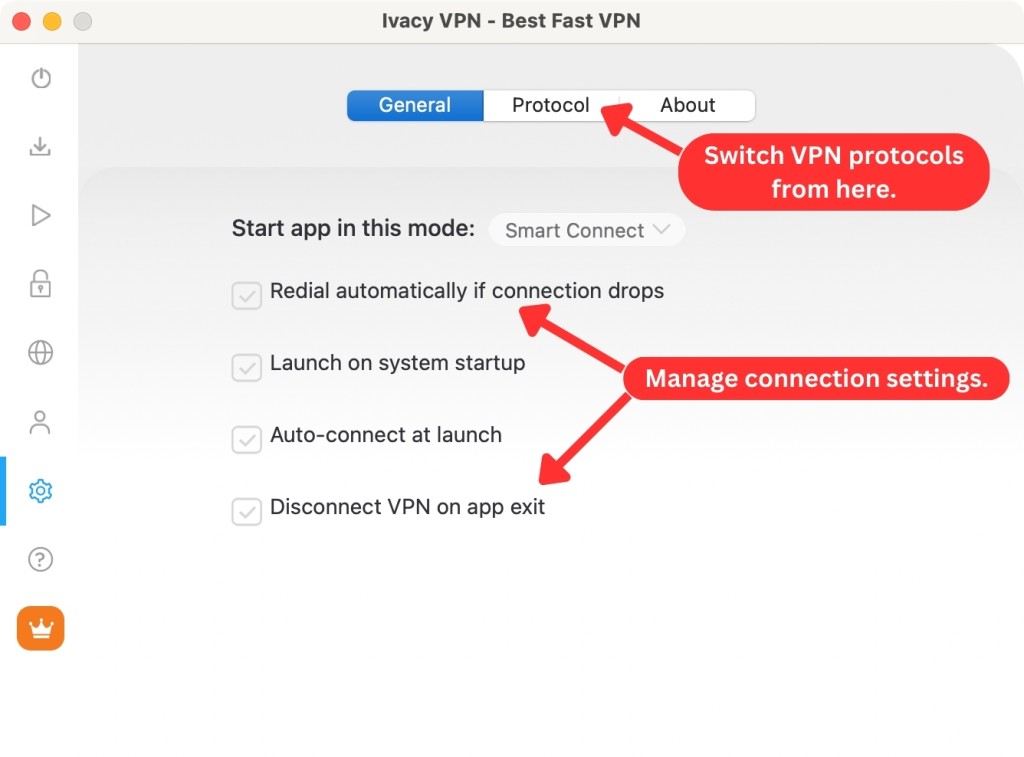1024x757 pixels.
Task: Click 'Disconnect VPN on app exit' text
Action: (x=408, y=507)
